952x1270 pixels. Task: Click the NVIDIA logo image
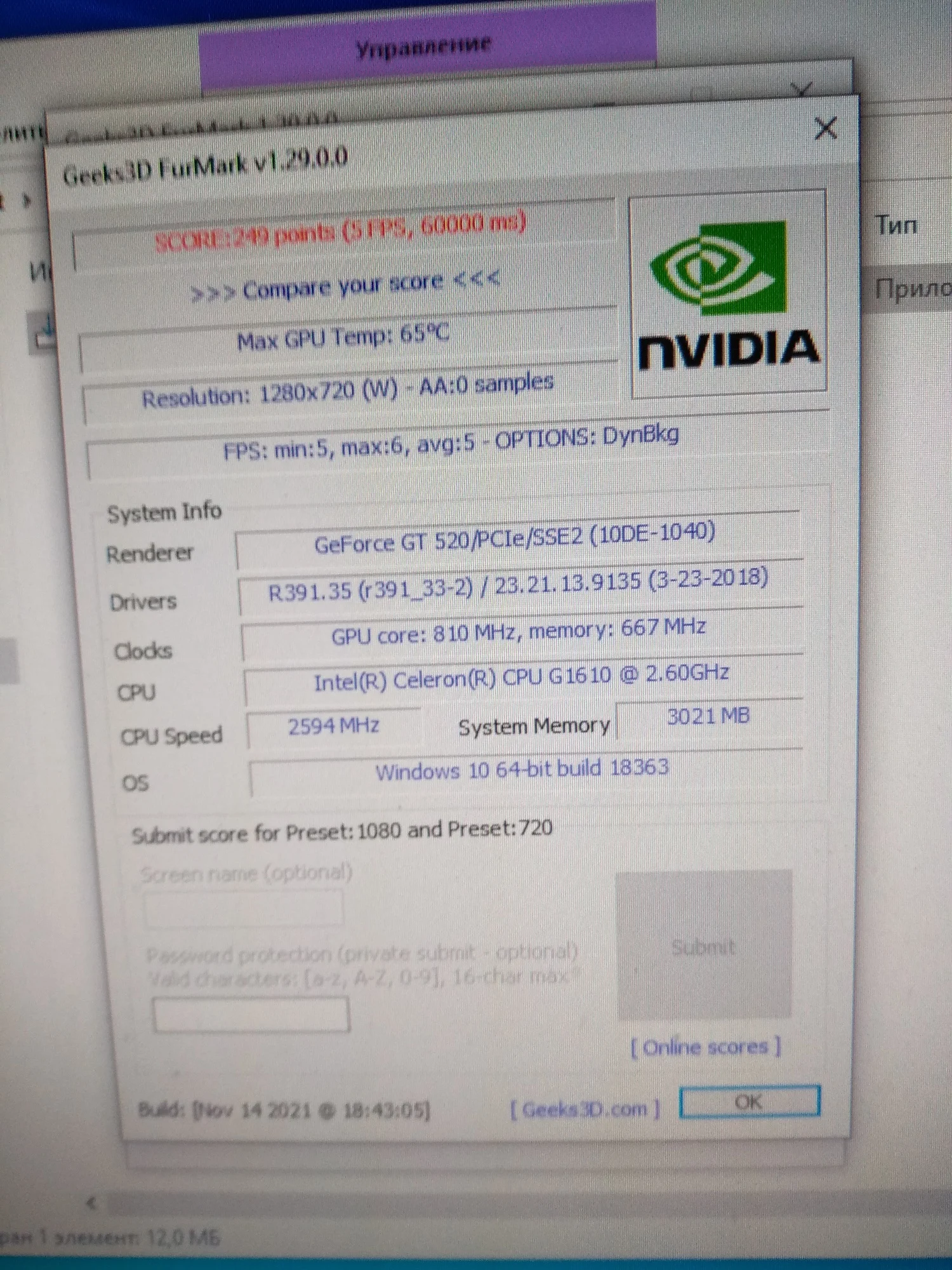click(728, 295)
